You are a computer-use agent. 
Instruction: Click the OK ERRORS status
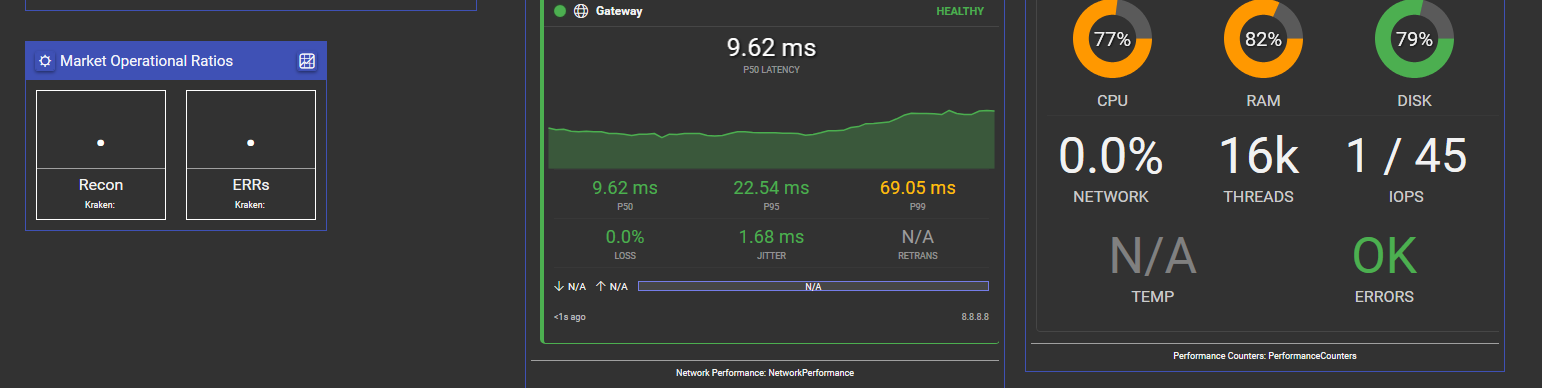pyautogui.click(x=1385, y=257)
